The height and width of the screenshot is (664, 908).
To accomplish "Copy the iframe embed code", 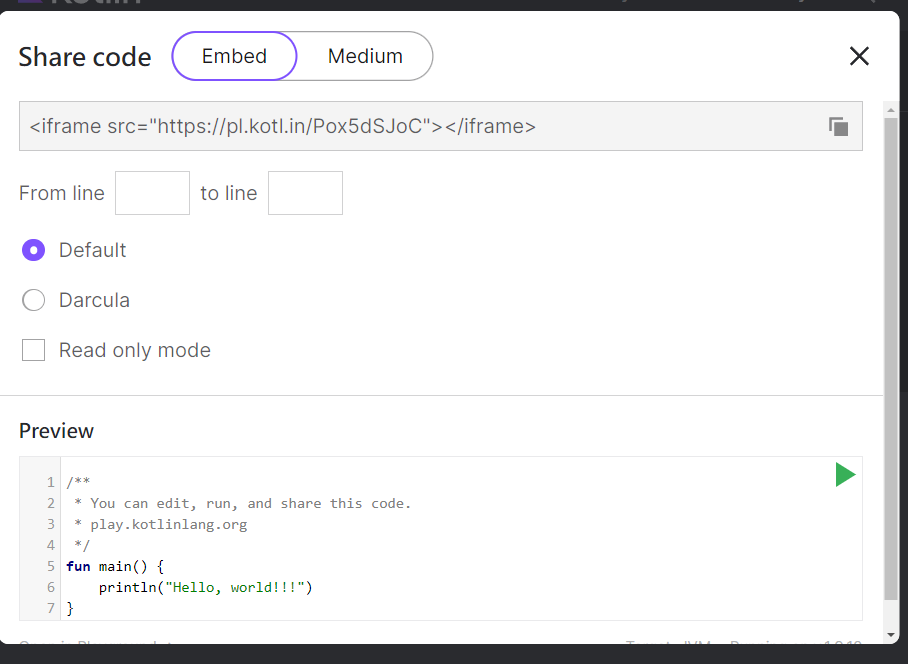I will coord(838,126).
